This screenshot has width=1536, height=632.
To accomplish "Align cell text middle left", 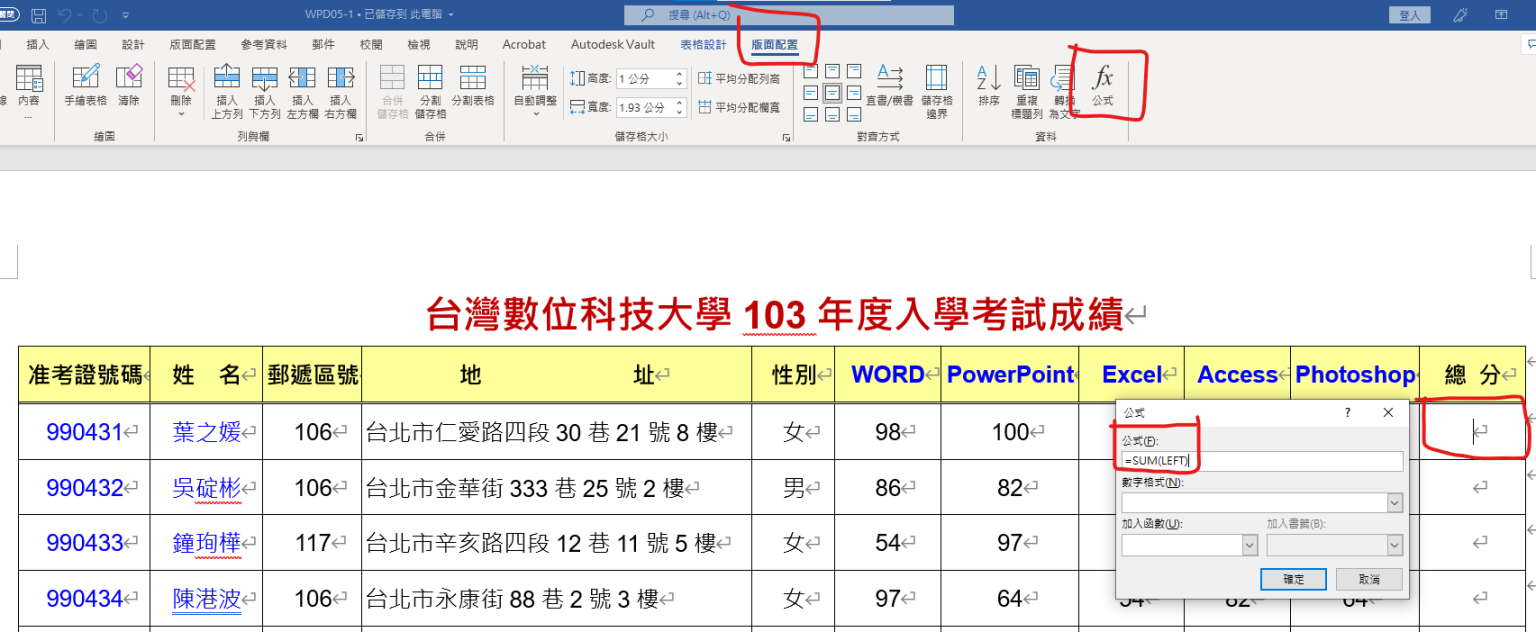I will point(811,93).
